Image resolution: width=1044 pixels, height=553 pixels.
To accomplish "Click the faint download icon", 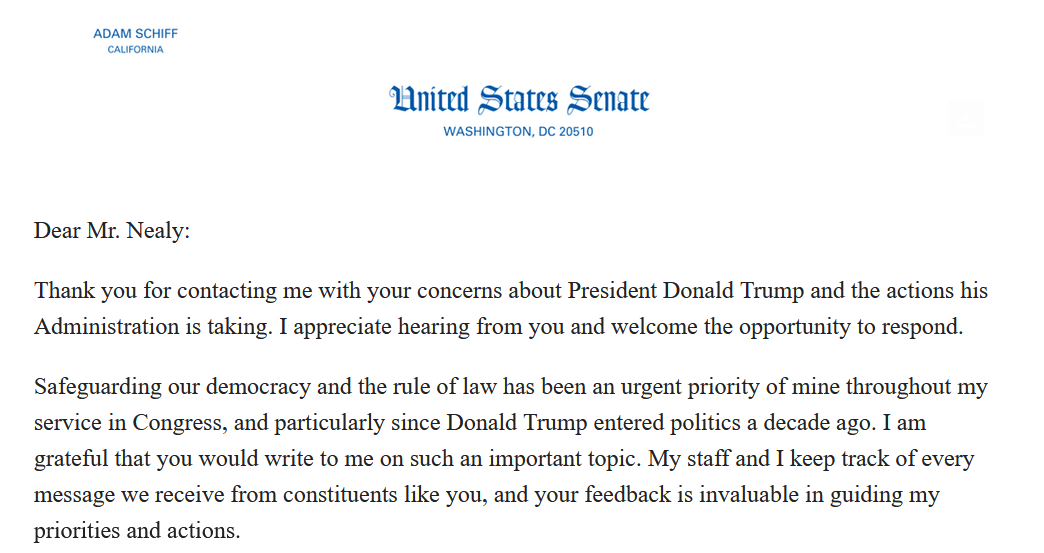I will tap(966, 118).
